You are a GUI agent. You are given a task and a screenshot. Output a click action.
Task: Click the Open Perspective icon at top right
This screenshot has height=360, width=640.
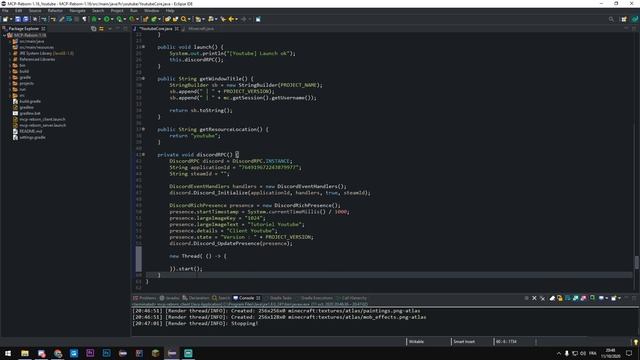point(624,19)
